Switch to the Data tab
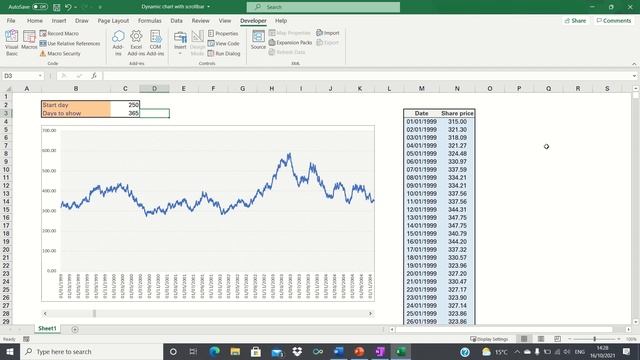Screen dimensions: 640x360 click(x=176, y=20)
